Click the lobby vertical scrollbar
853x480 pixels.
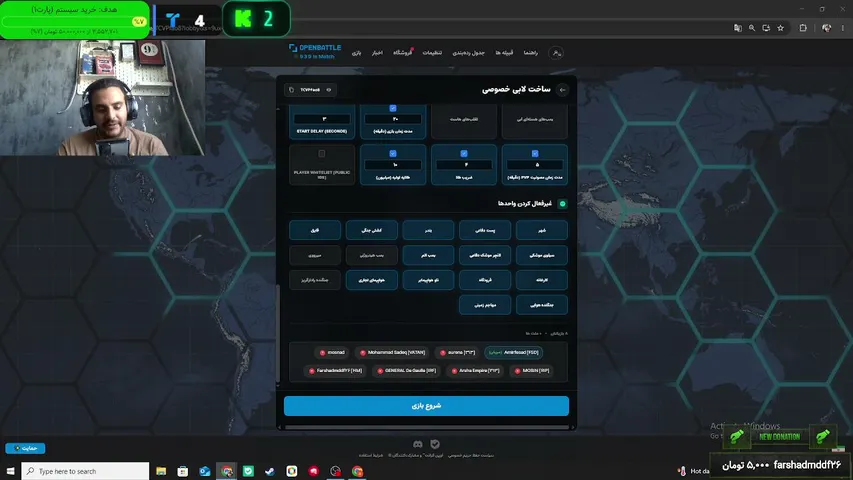point(279,333)
